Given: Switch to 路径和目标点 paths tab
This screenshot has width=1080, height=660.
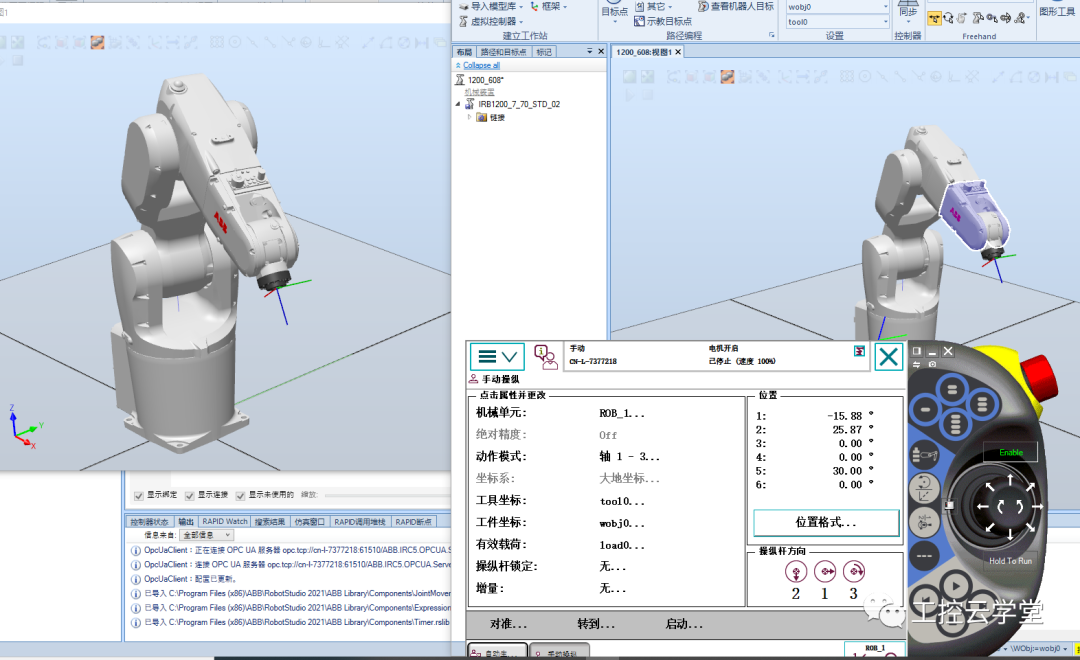Looking at the screenshot, I should click(x=503, y=52).
